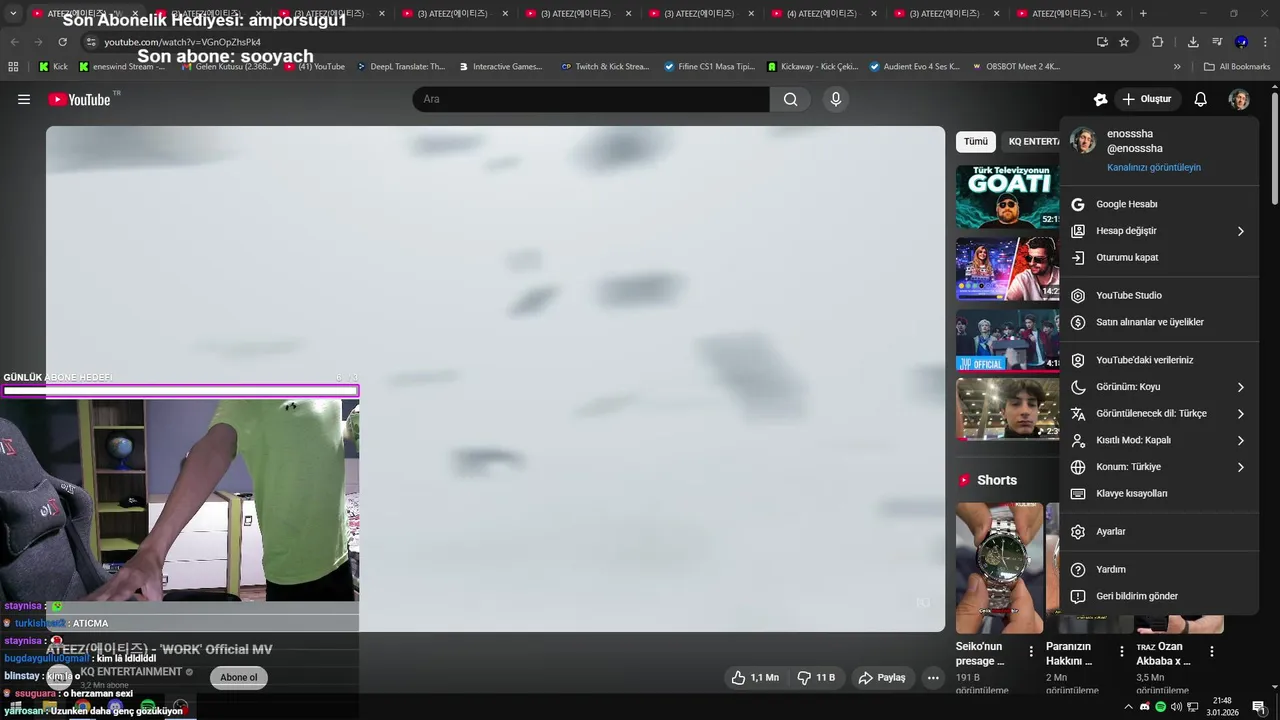Click the account avatar in YouTube header
Image resolution: width=1280 pixels, height=720 pixels.
coord(1239,99)
